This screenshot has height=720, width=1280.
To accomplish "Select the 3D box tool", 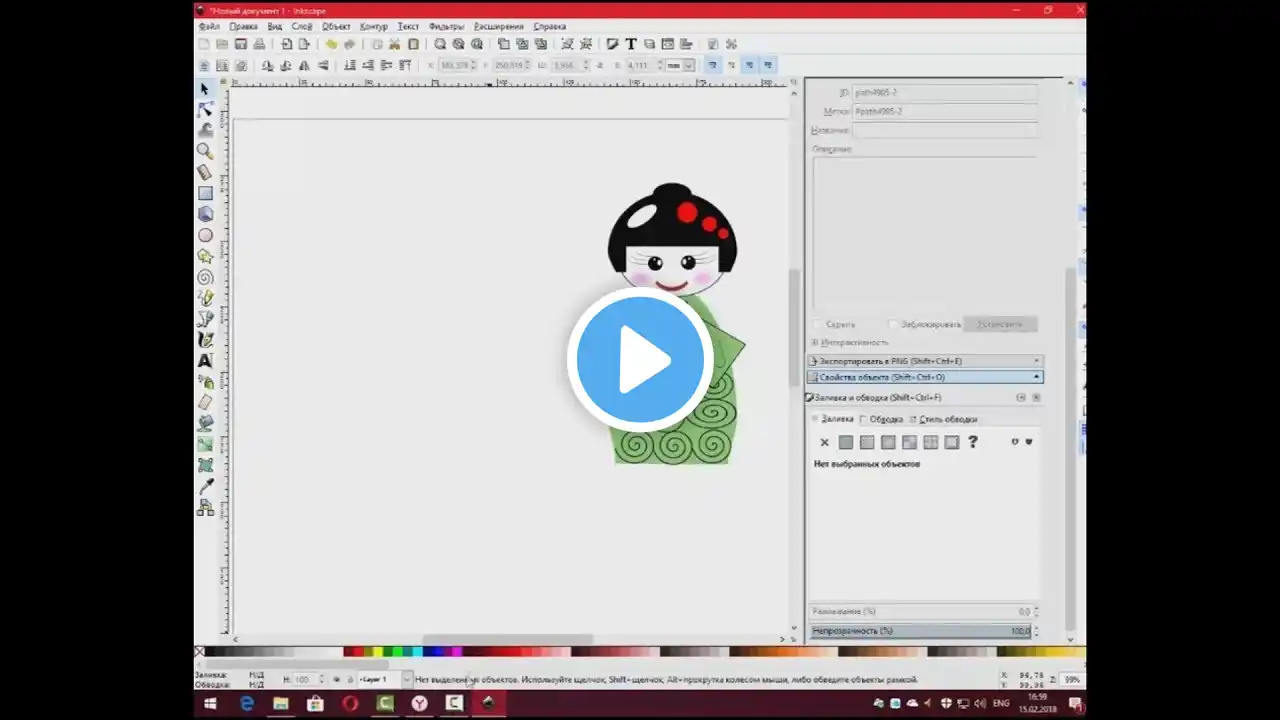I will [x=205, y=214].
